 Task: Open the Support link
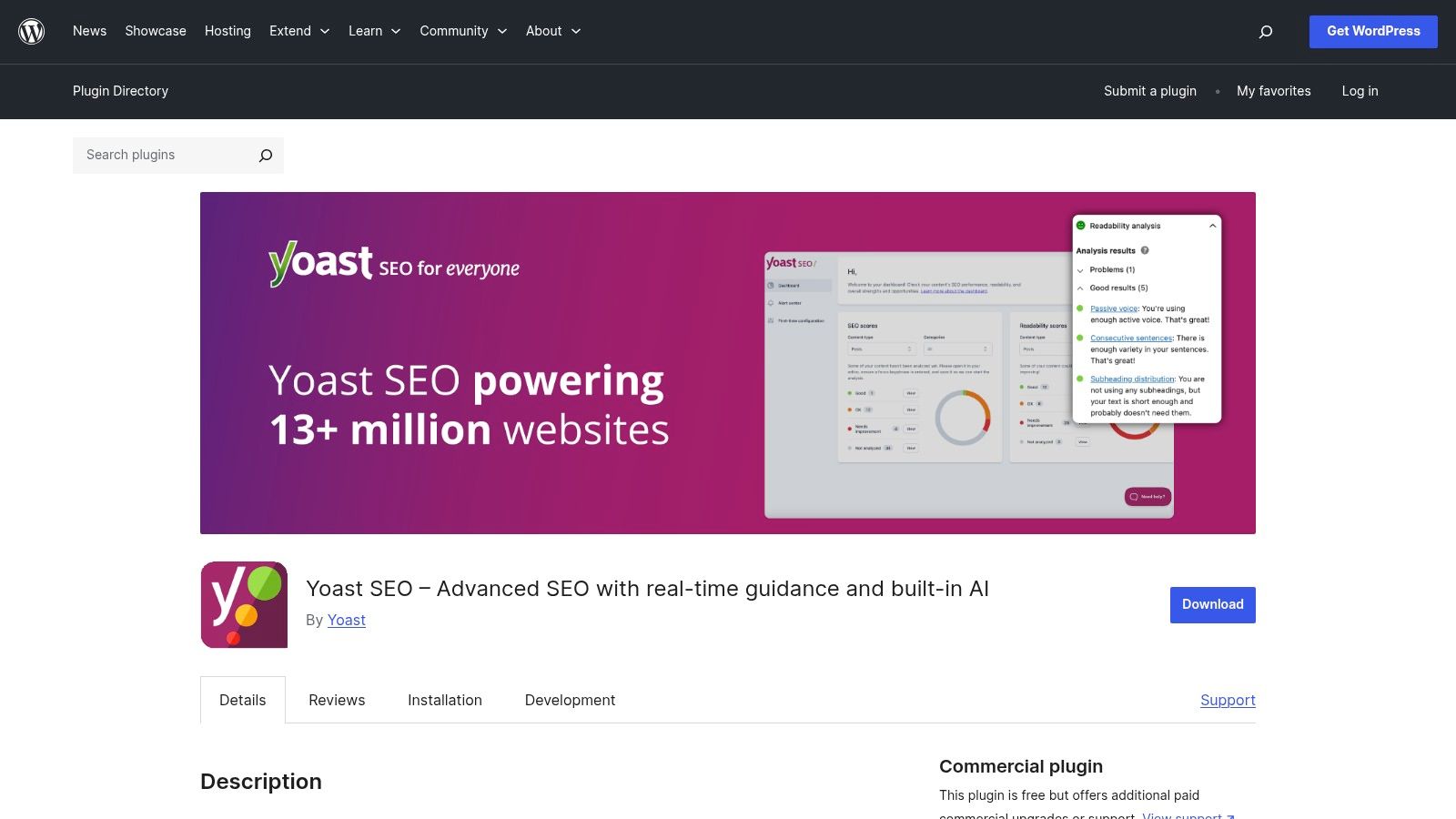[x=1228, y=700]
